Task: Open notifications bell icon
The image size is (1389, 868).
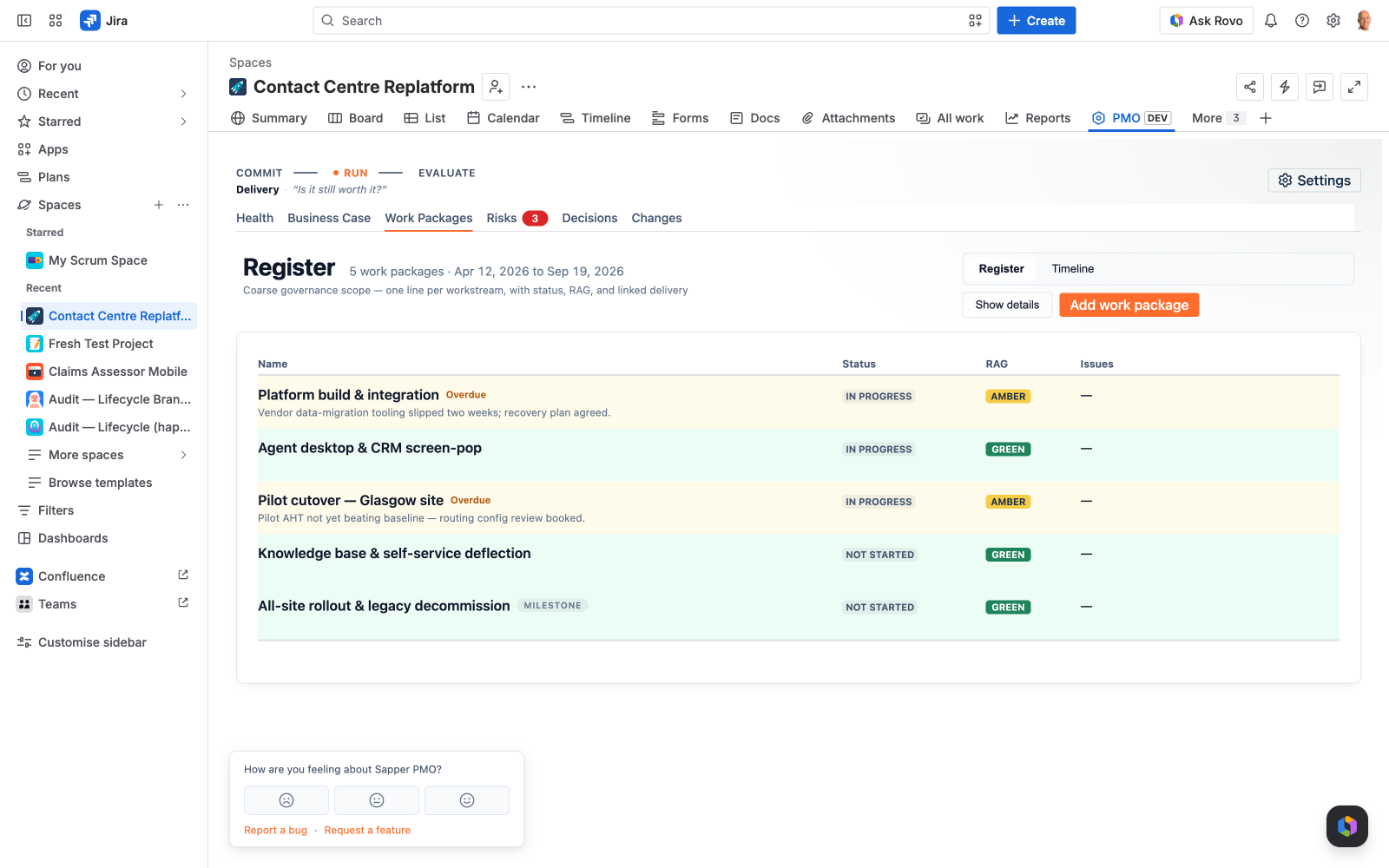Action: (1271, 21)
